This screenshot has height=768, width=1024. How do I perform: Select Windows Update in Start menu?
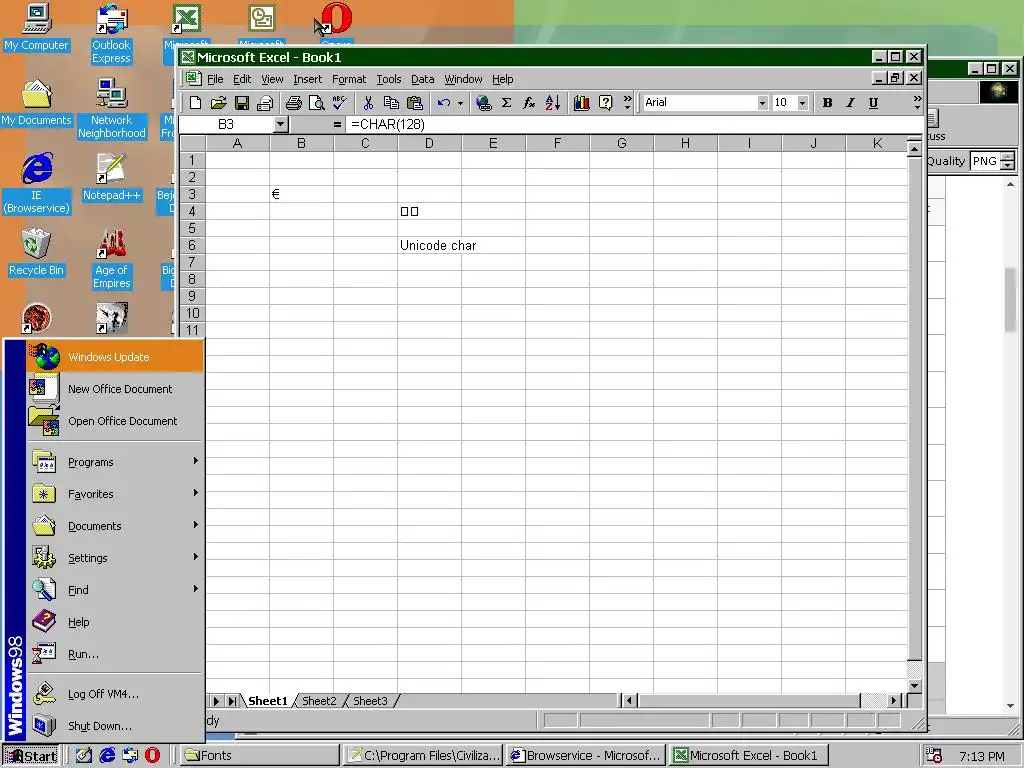coord(115,357)
